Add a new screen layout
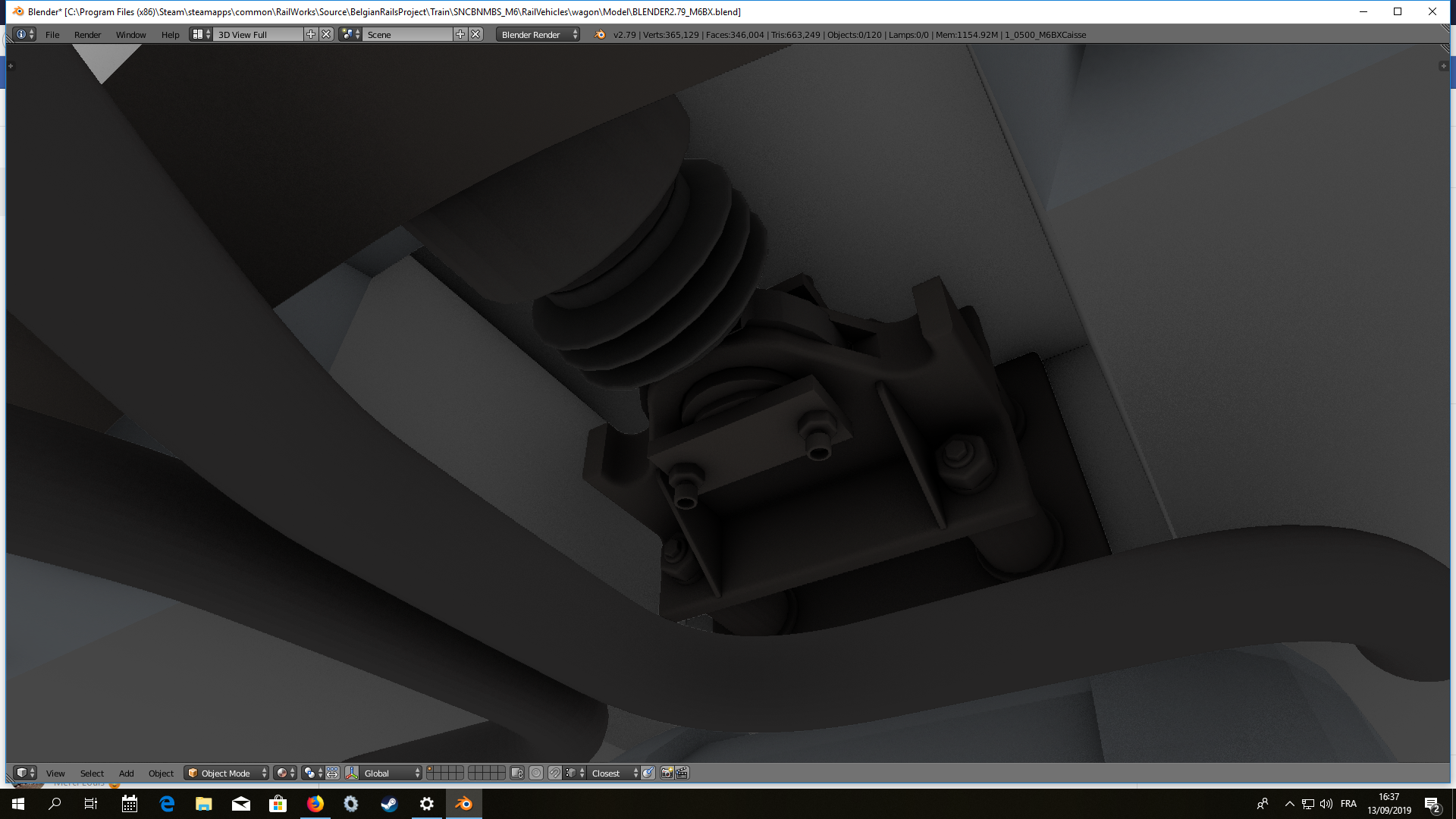1456x819 pixels. pos(311,34)
